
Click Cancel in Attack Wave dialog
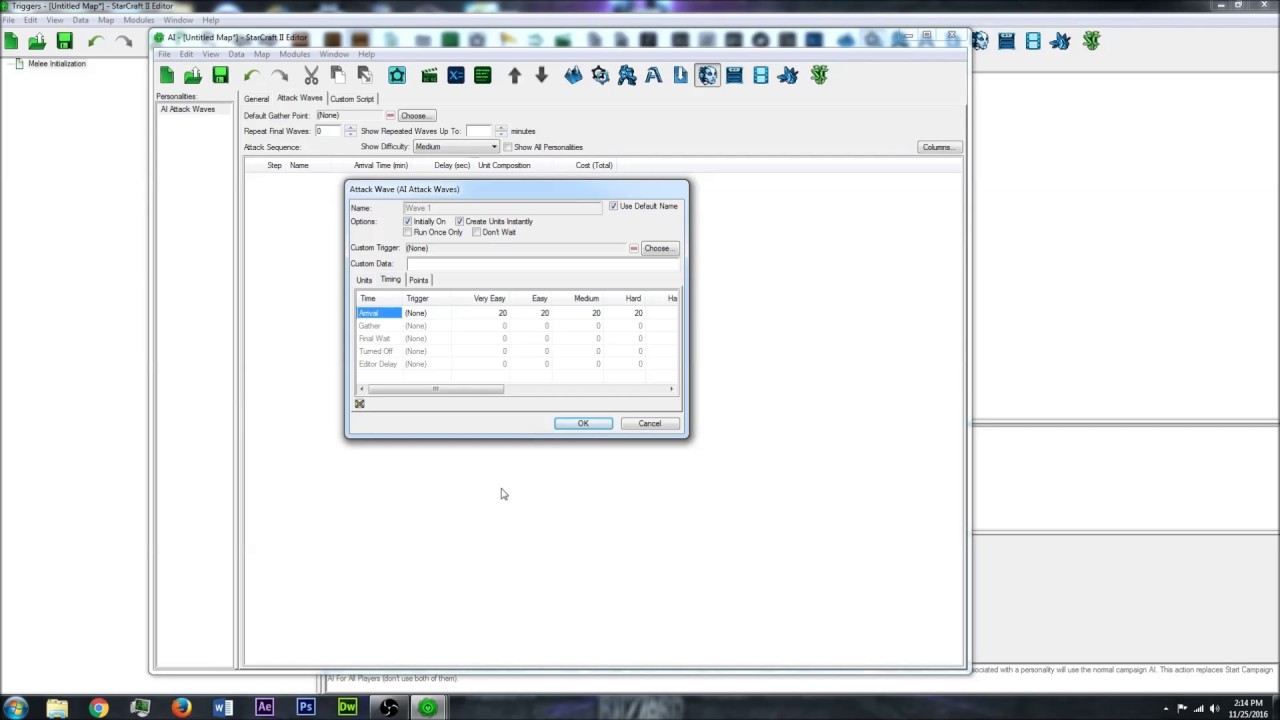tap(649, 423)
